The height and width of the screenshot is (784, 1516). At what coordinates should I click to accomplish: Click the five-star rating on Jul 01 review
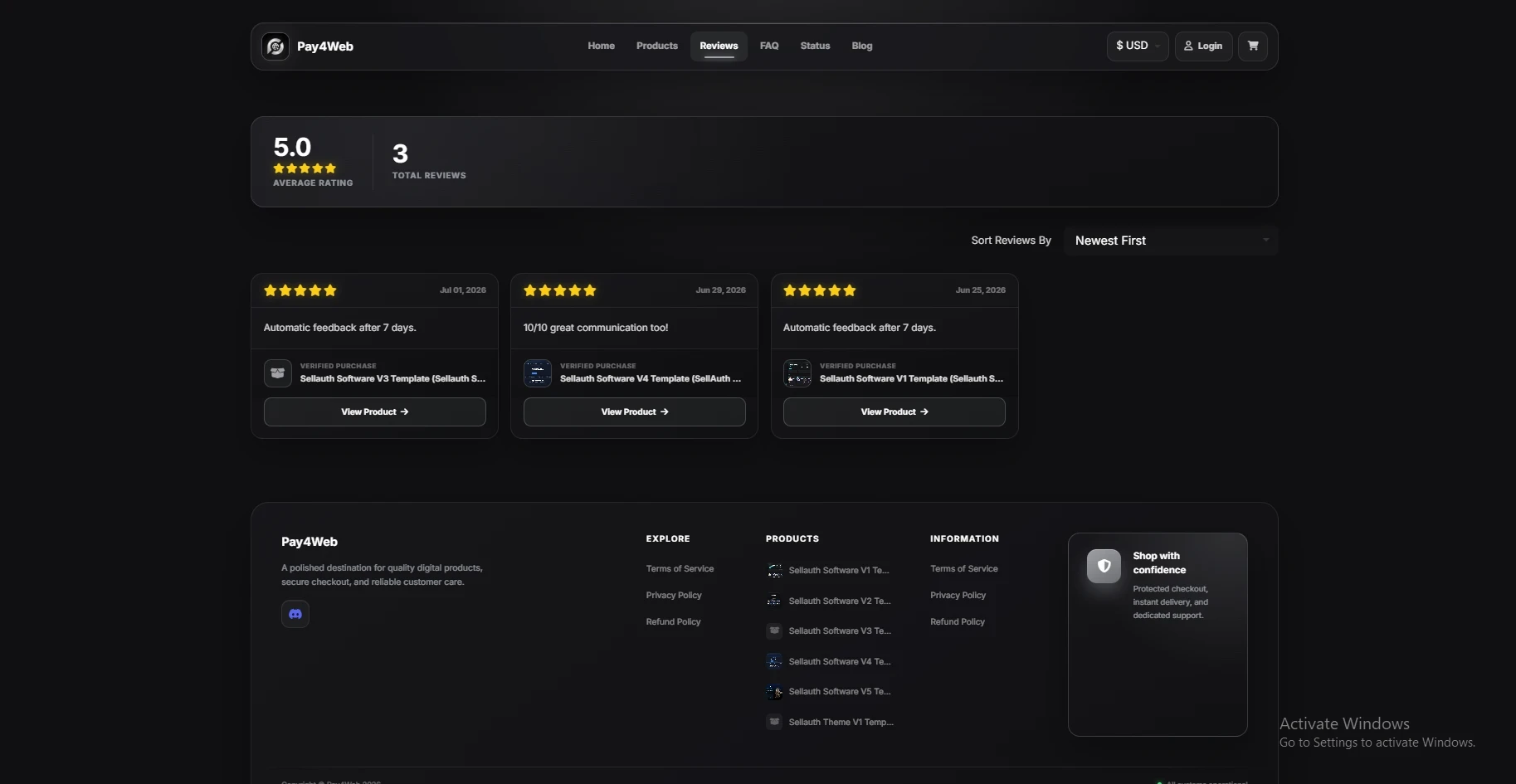(x=300, y=290)
